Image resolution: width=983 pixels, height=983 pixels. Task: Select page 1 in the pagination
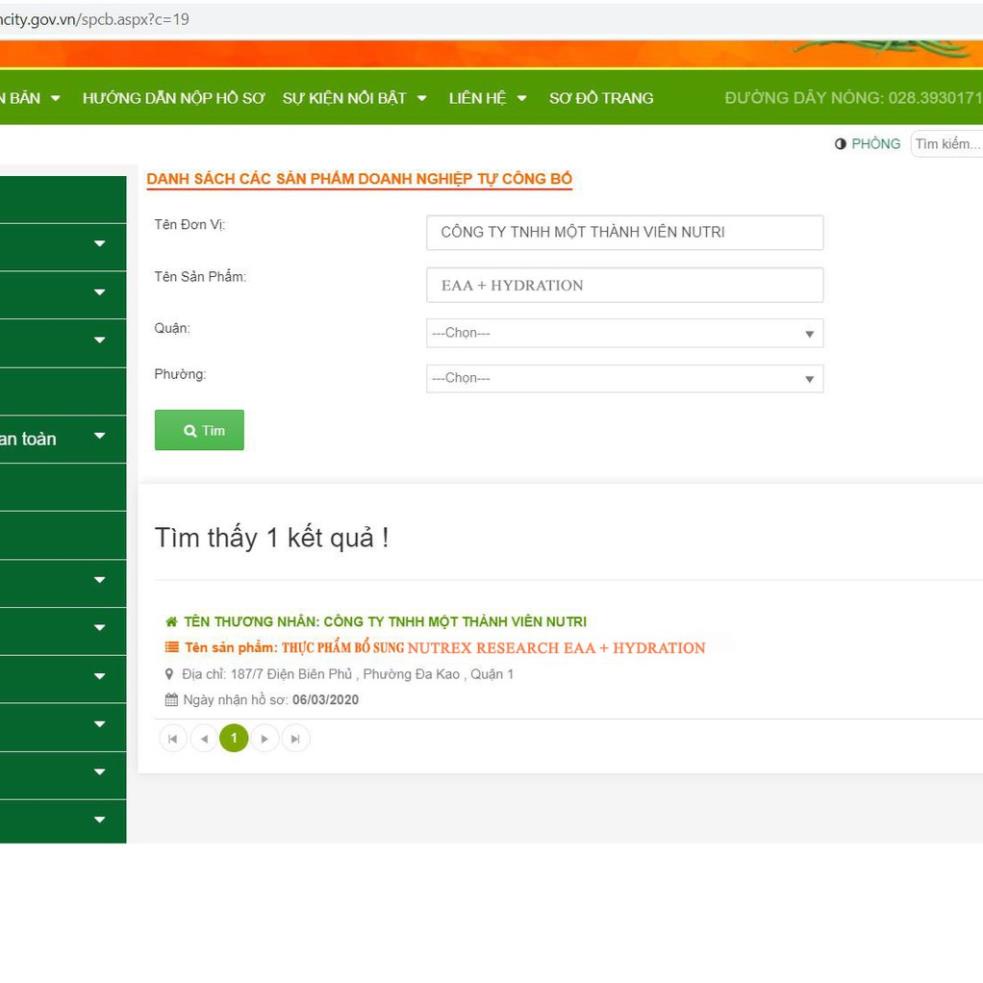(x=234, y=738)
